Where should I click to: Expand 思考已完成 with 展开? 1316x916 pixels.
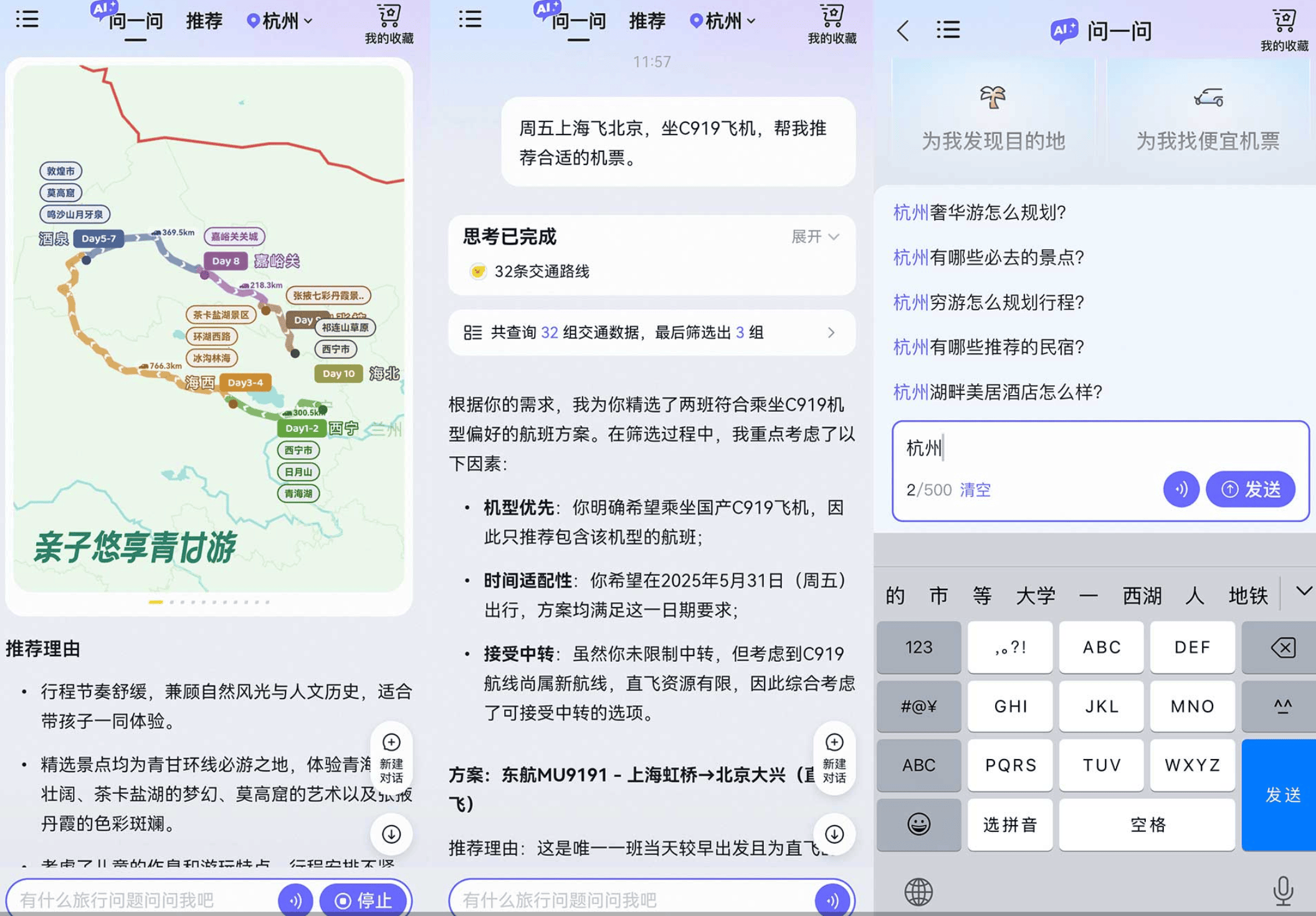(816, 236)
